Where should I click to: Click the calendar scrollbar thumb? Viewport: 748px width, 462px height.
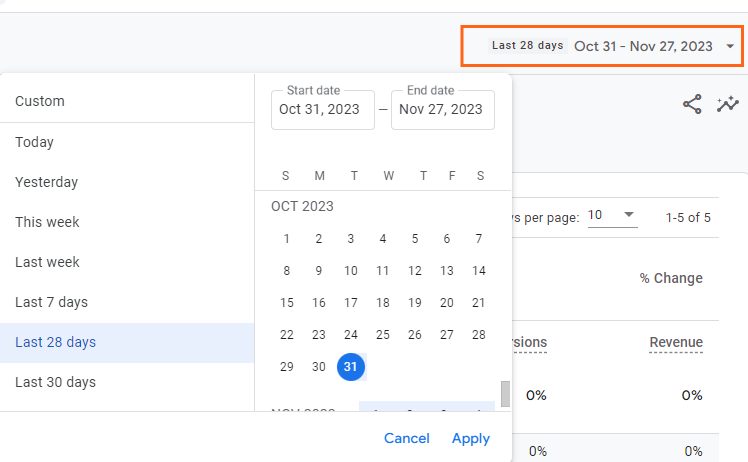point(505,394)
